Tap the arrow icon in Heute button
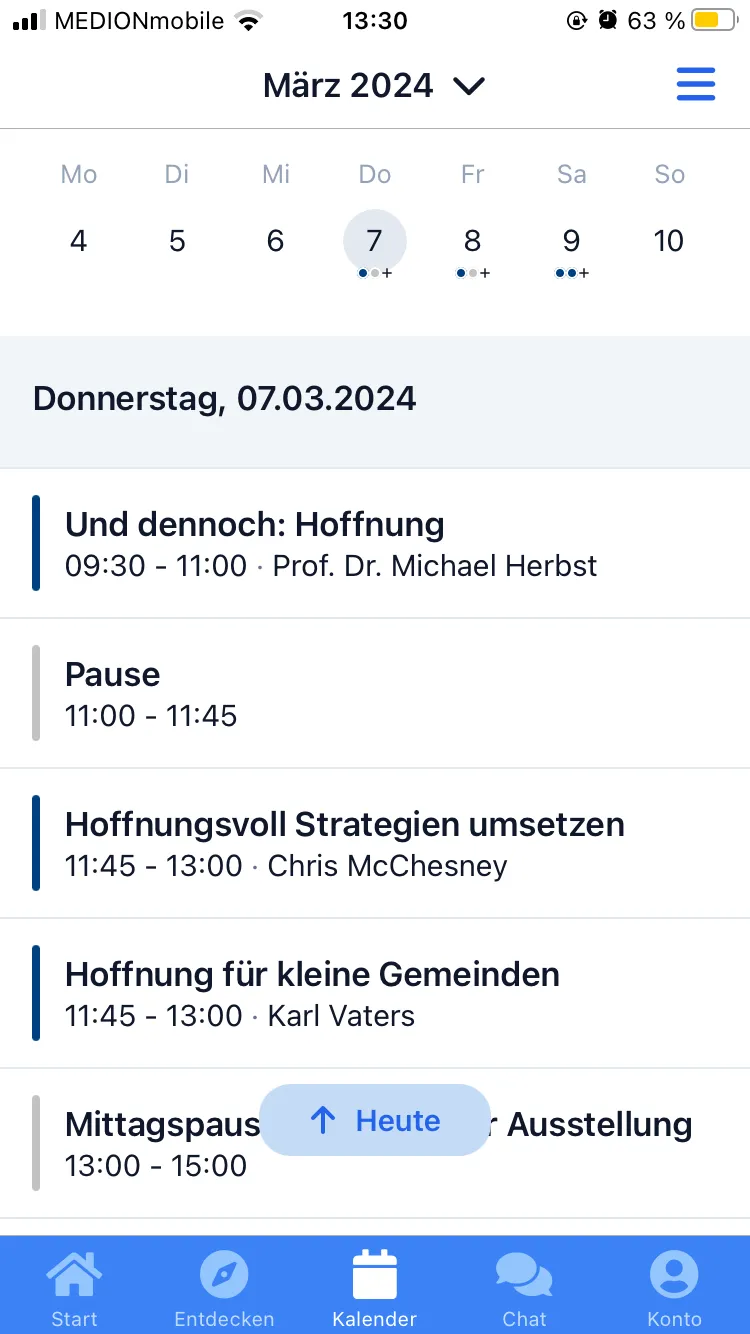The width and height of the screenshot is (750, 1334). (x=322, y=1120)
